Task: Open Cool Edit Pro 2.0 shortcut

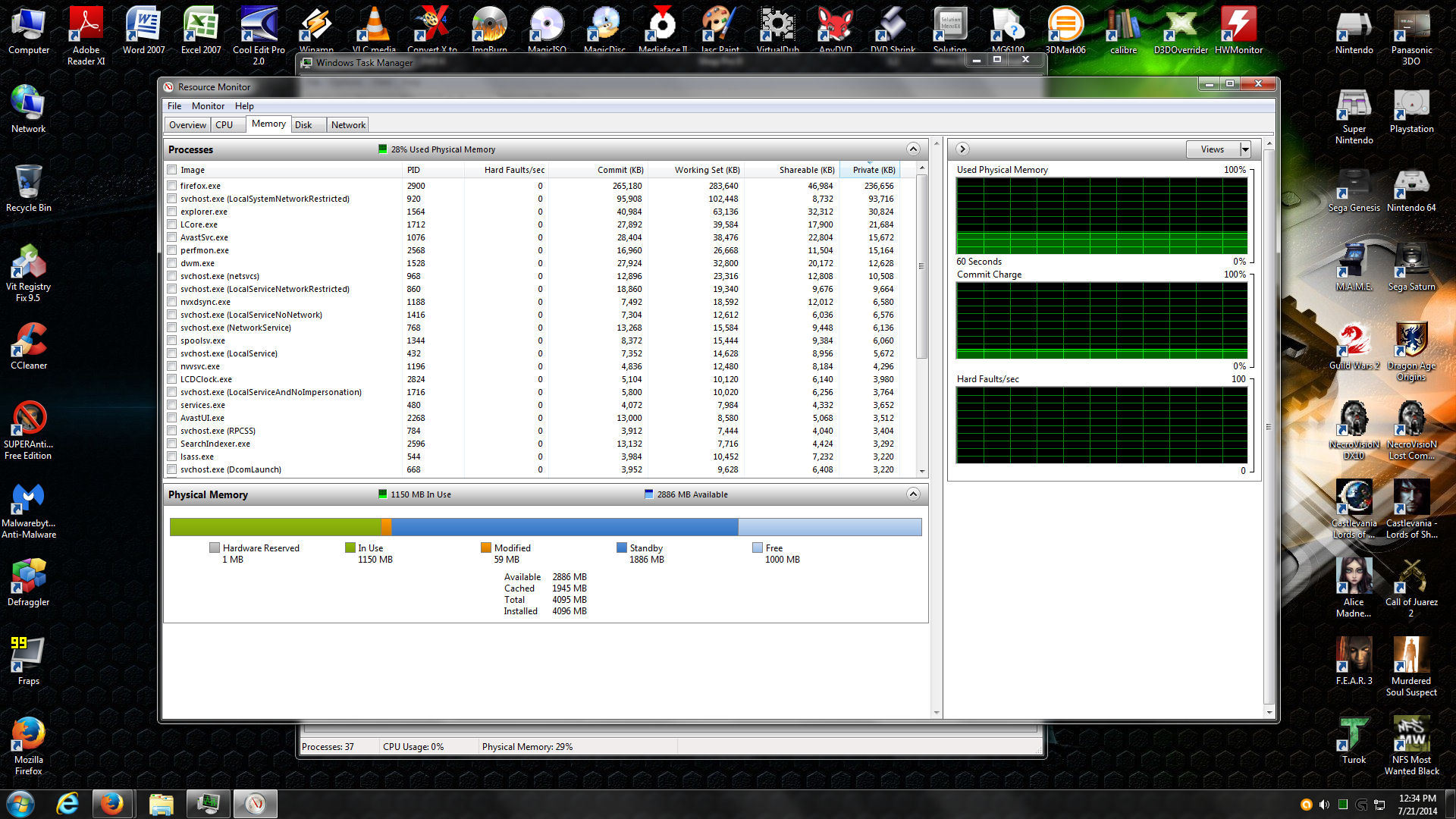Action: point(259,36)
